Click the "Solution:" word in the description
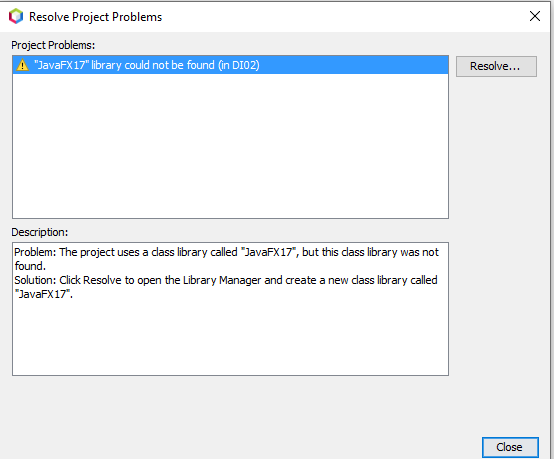Viewport: 554px width, 459px height. click(35, 280)
